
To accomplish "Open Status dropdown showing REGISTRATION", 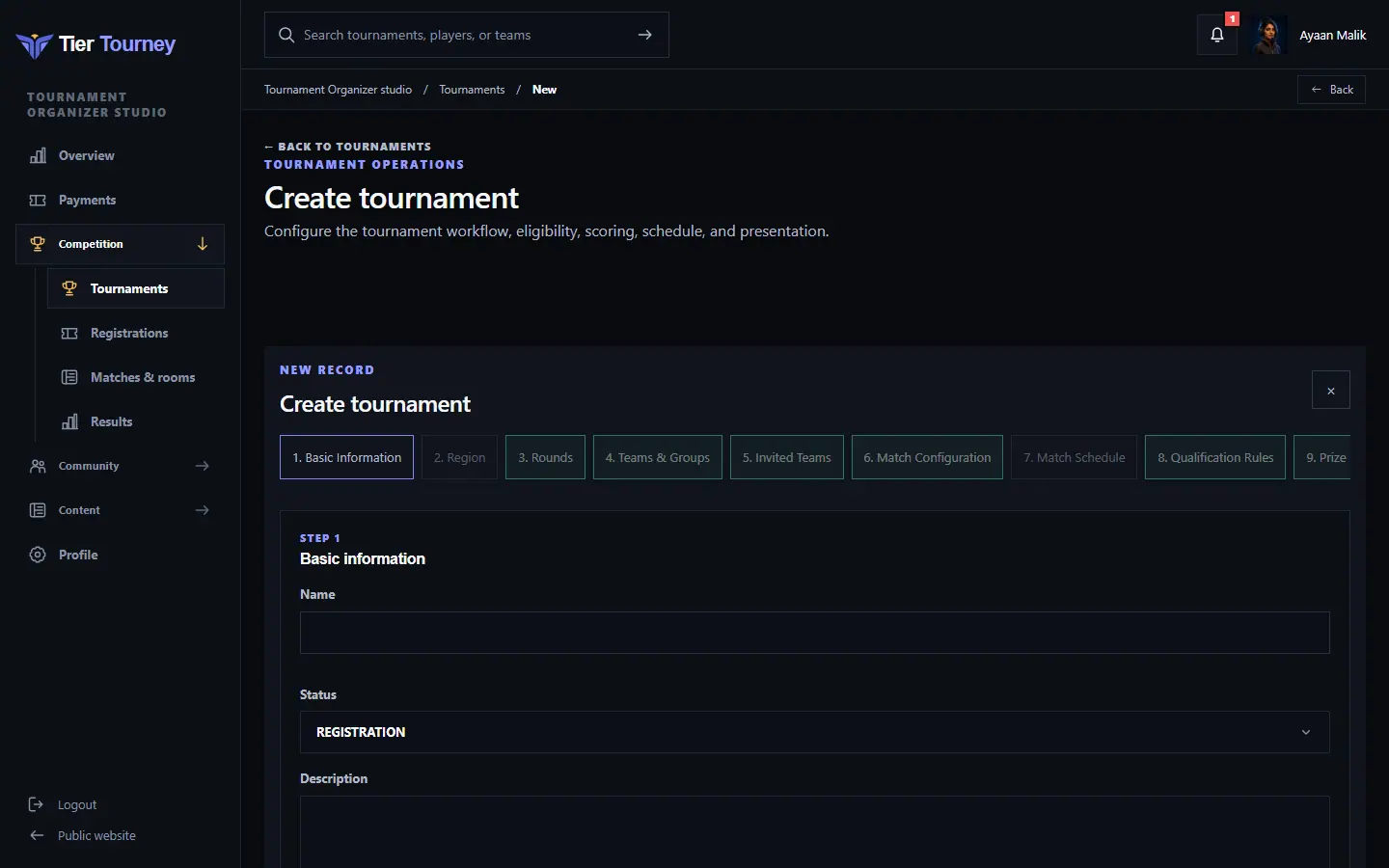I will coord(814,732).
